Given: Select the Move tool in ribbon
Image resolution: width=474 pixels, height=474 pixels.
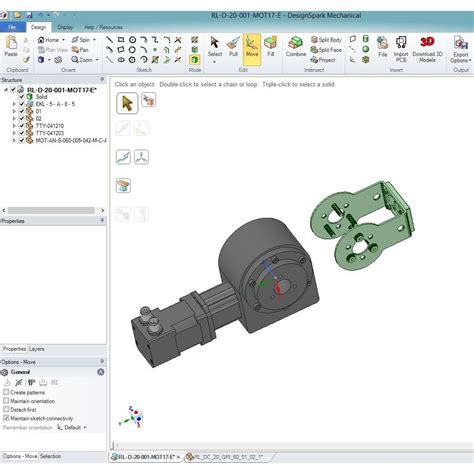Looking at the screenshot, I should coord(252,49).
